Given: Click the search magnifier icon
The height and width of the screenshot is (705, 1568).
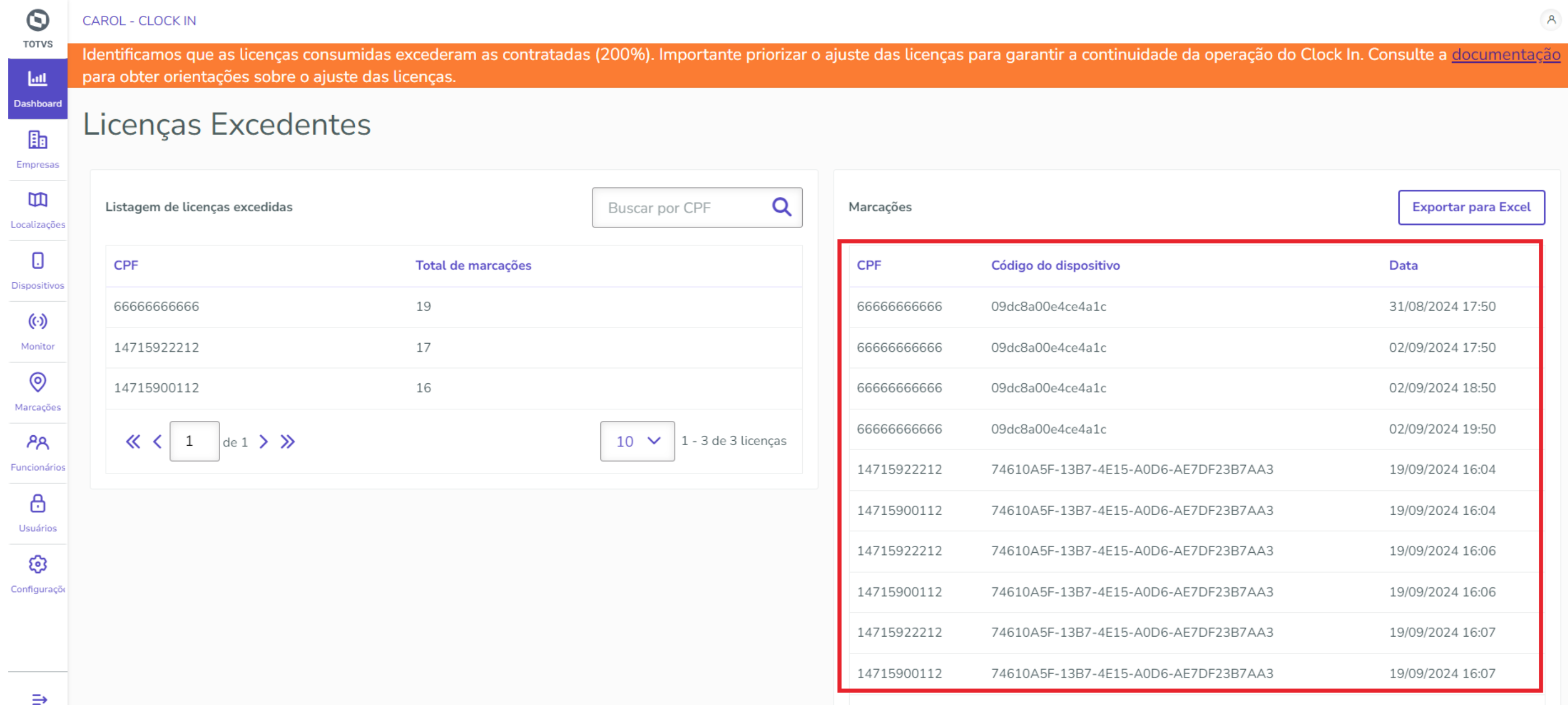Looking at the screenshot, I should tap(782, 207).
